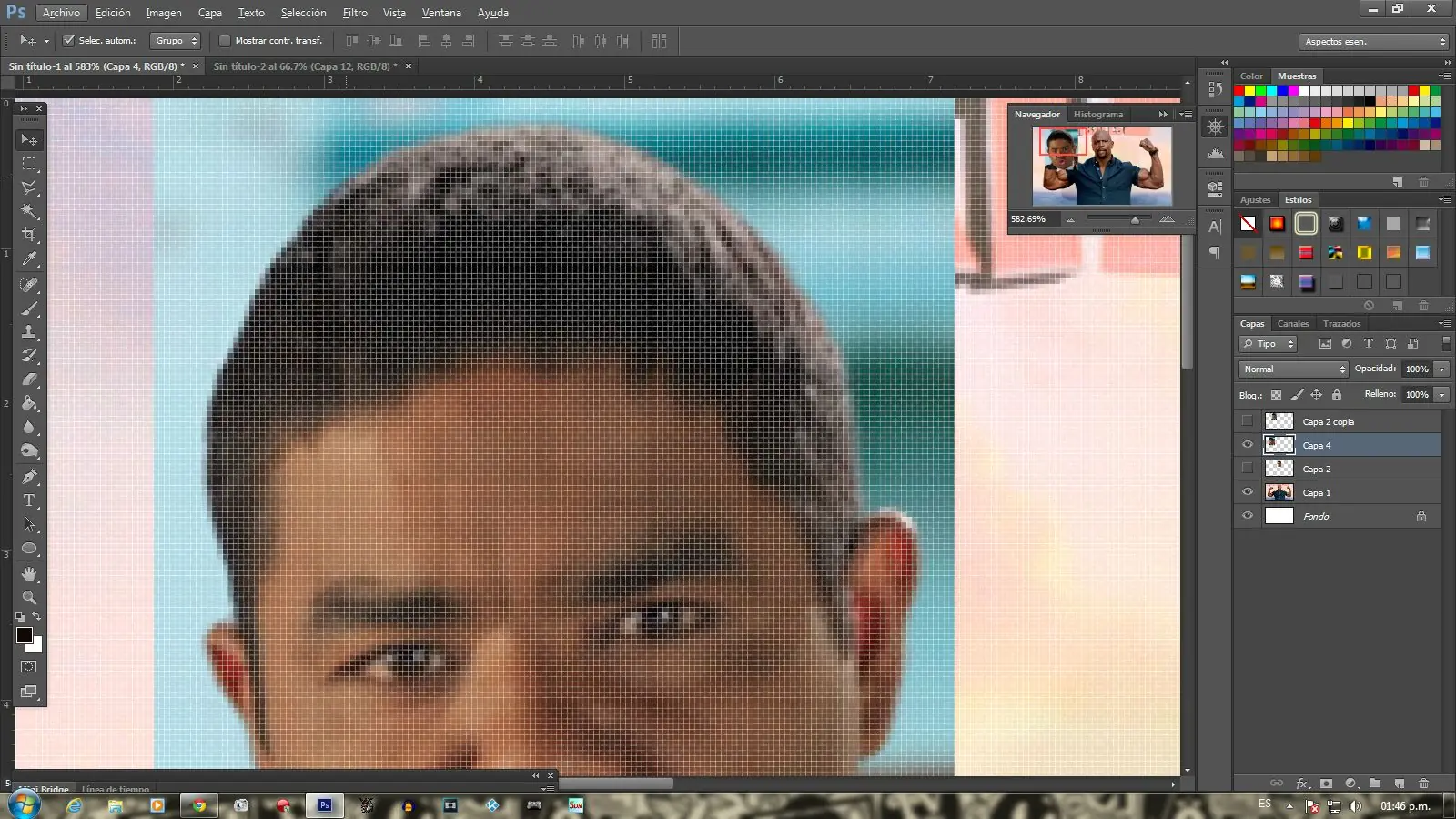Select the Brush tool
The height and width of the screenshot is (819, 1456).
(29, 308)
